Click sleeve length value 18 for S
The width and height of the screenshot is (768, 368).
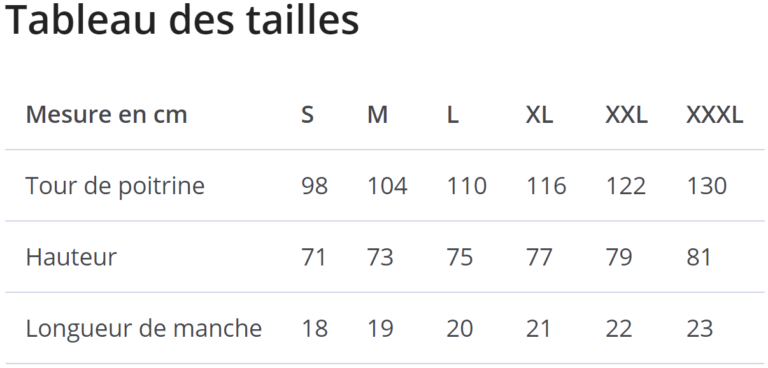(x=314, y=329)
